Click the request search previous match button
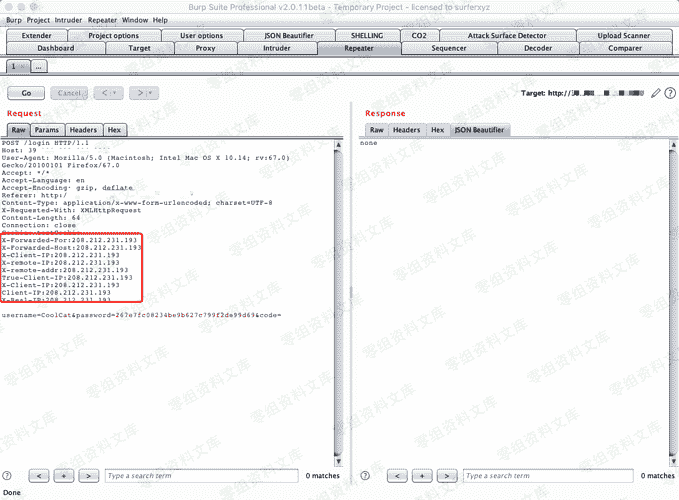The height and width of the screenshot is (500, 679). 39,476
